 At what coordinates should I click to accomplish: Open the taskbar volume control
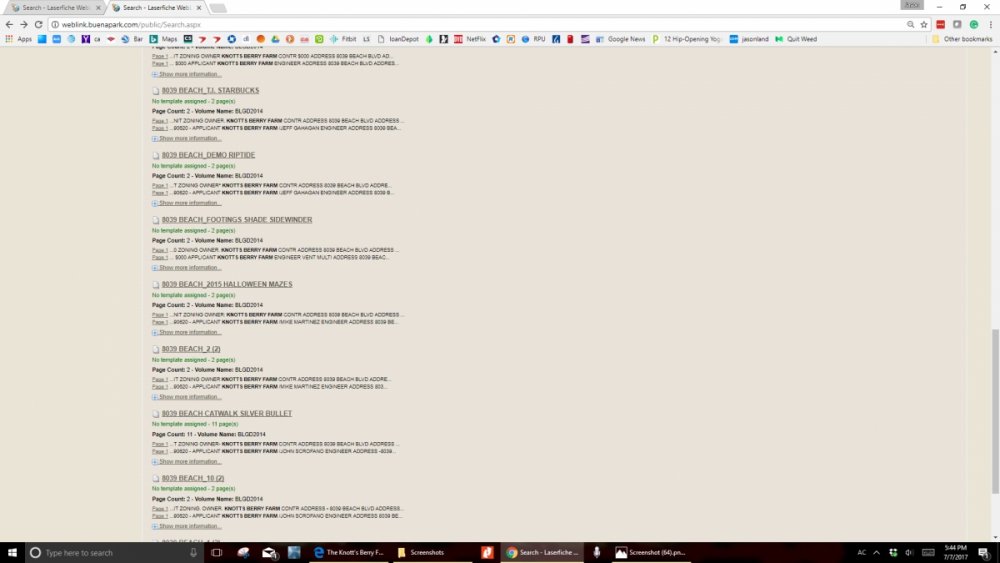click(x=909, y=552)
